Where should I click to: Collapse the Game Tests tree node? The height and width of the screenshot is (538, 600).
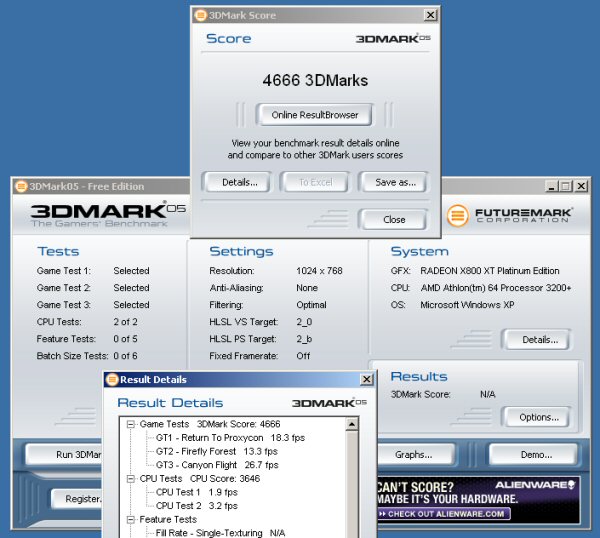(131, 424)
